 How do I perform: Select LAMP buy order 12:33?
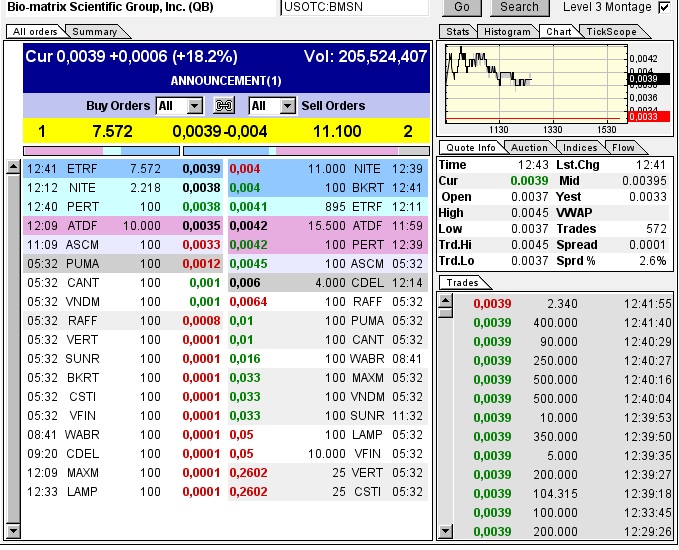point(123,492)
